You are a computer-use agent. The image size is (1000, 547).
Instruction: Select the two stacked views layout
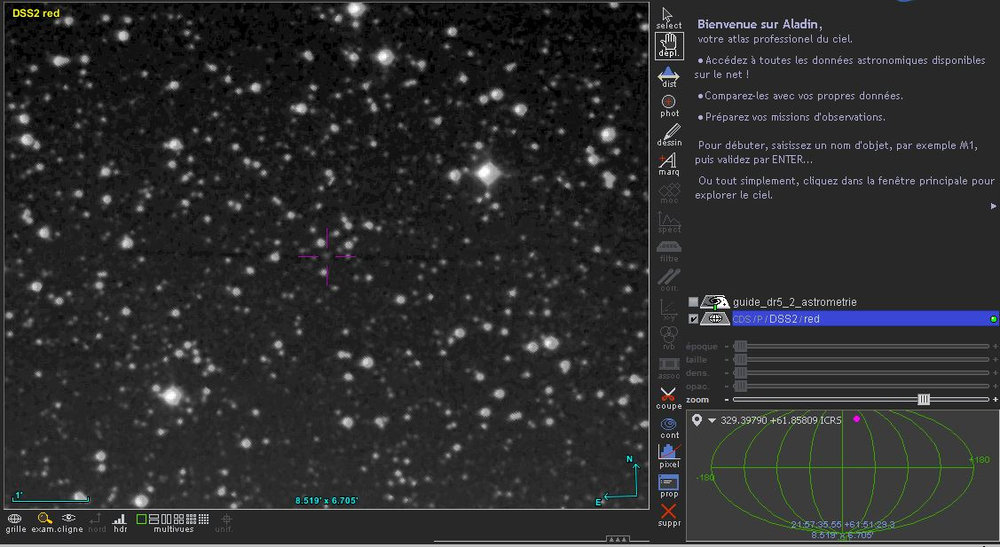(x=154, y=519)
